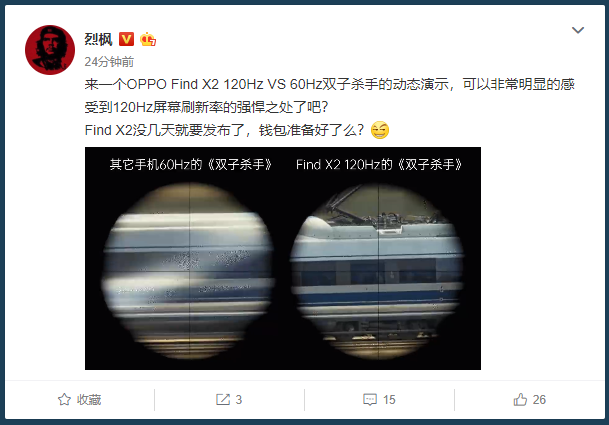Open the blurry 60Hz scope image

pyautogui.click(x=188, y=270)
